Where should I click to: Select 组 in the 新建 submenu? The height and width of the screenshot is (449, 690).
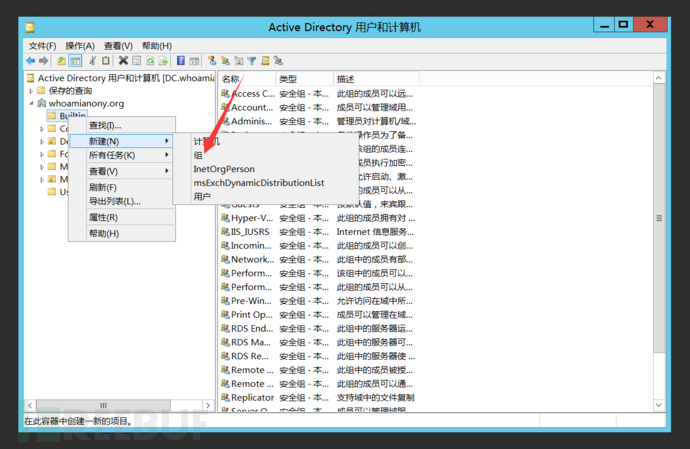click(x=265, y=155)
